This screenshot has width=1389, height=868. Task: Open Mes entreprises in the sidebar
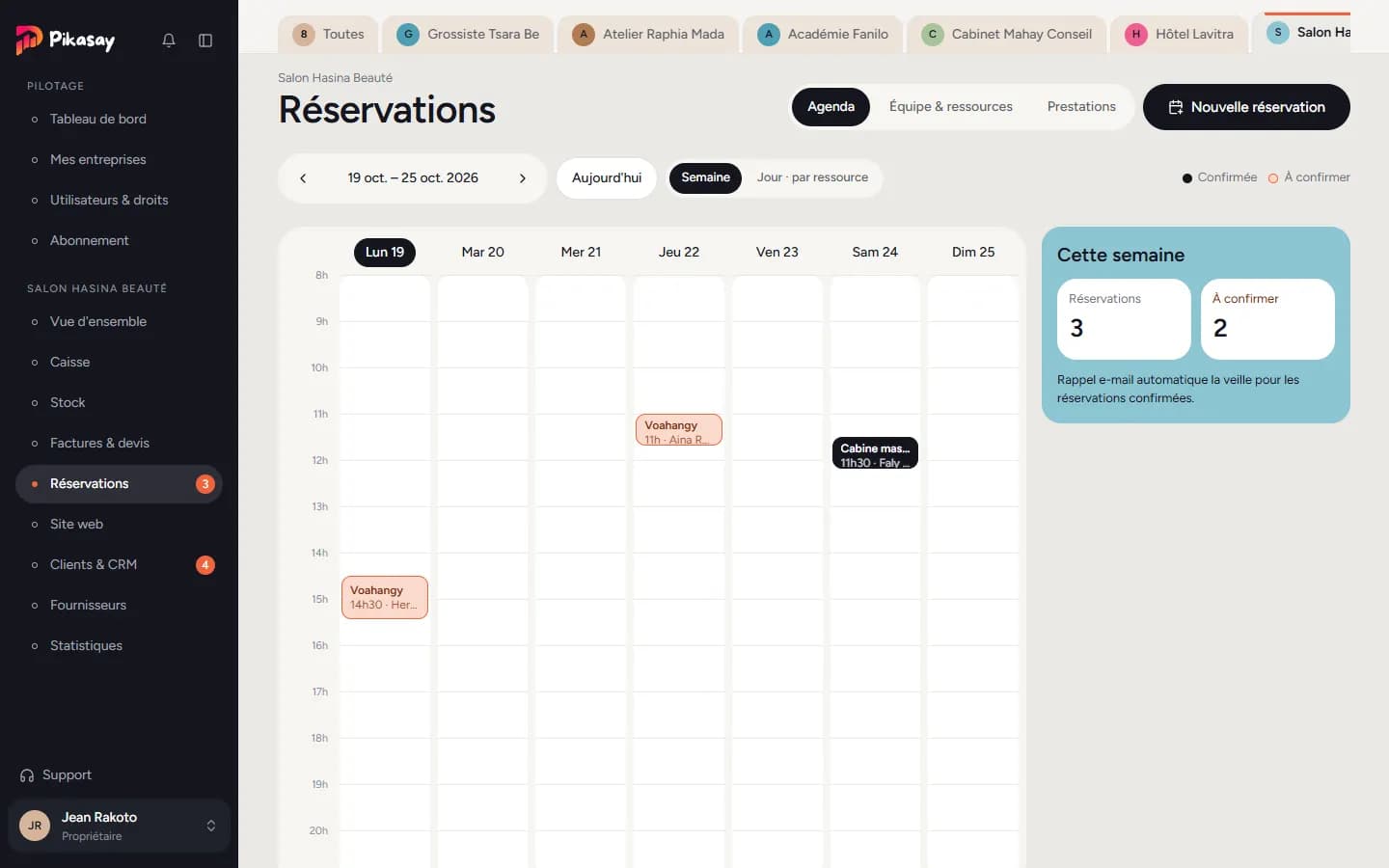click(119, 160)
